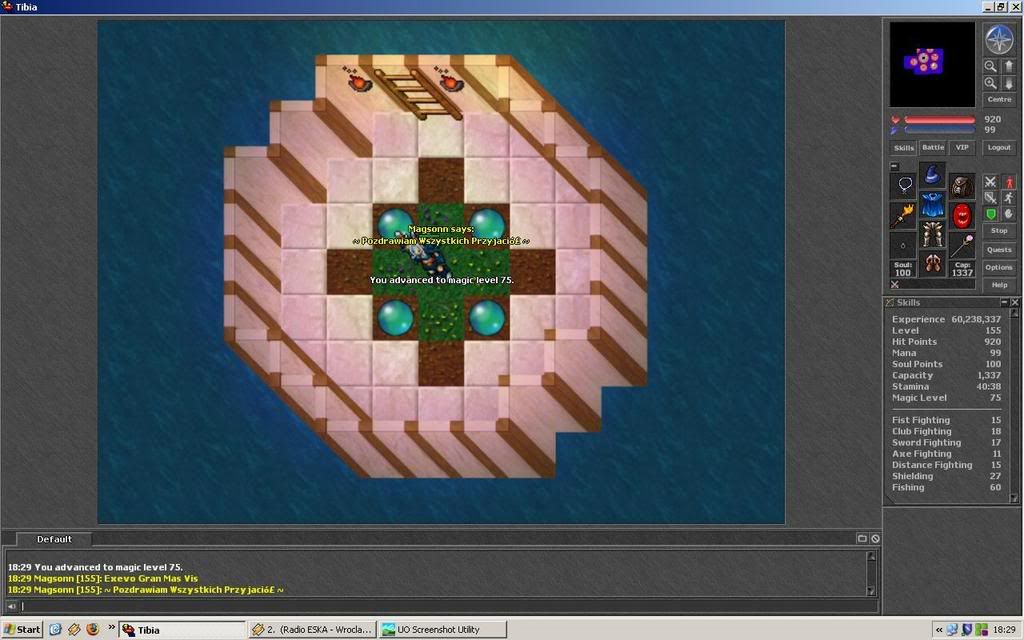Toggle secure mode hand icon
Screen dimensions: 1024x640
click(1009, 214)
